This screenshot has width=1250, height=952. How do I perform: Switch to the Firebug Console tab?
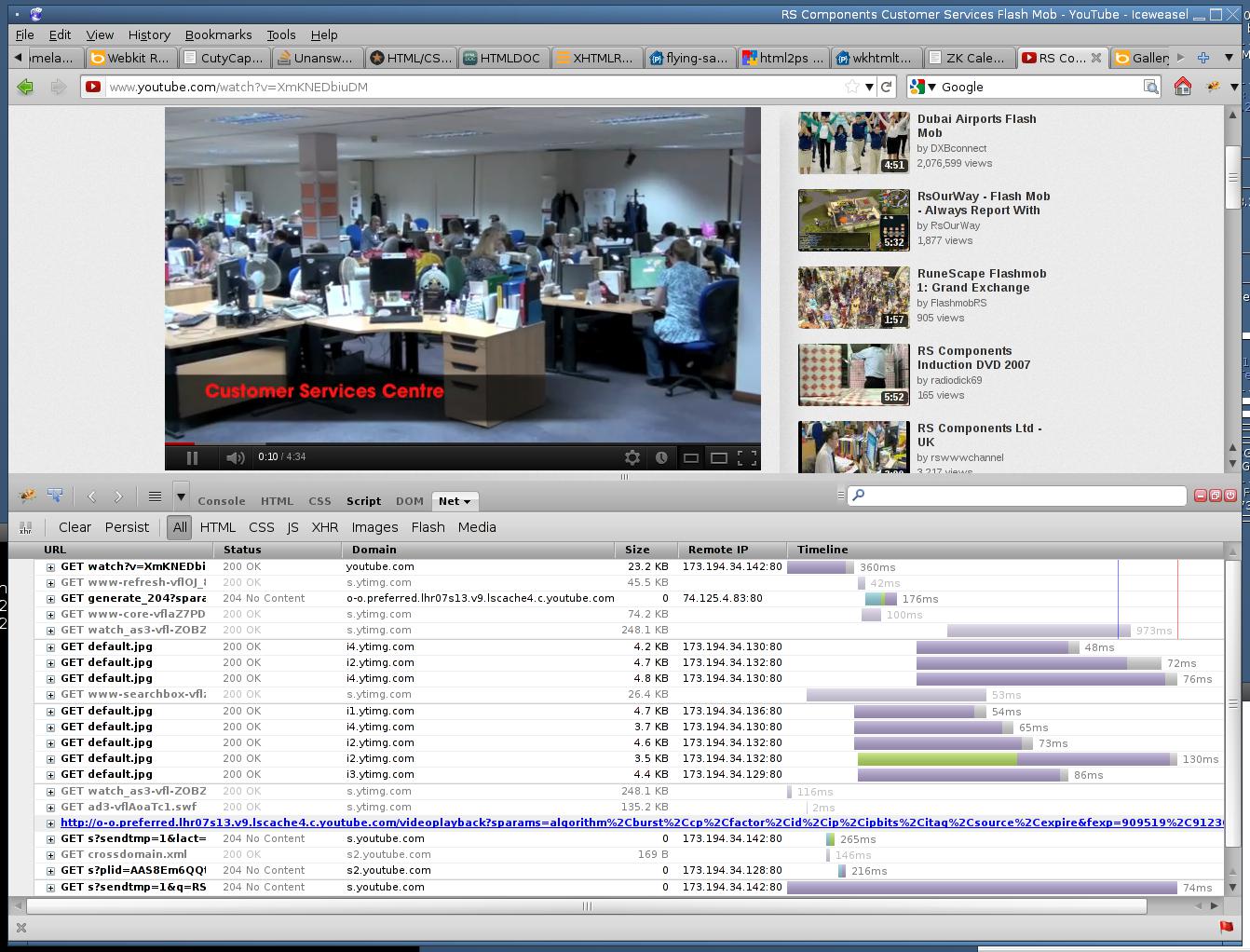point(222,501)
